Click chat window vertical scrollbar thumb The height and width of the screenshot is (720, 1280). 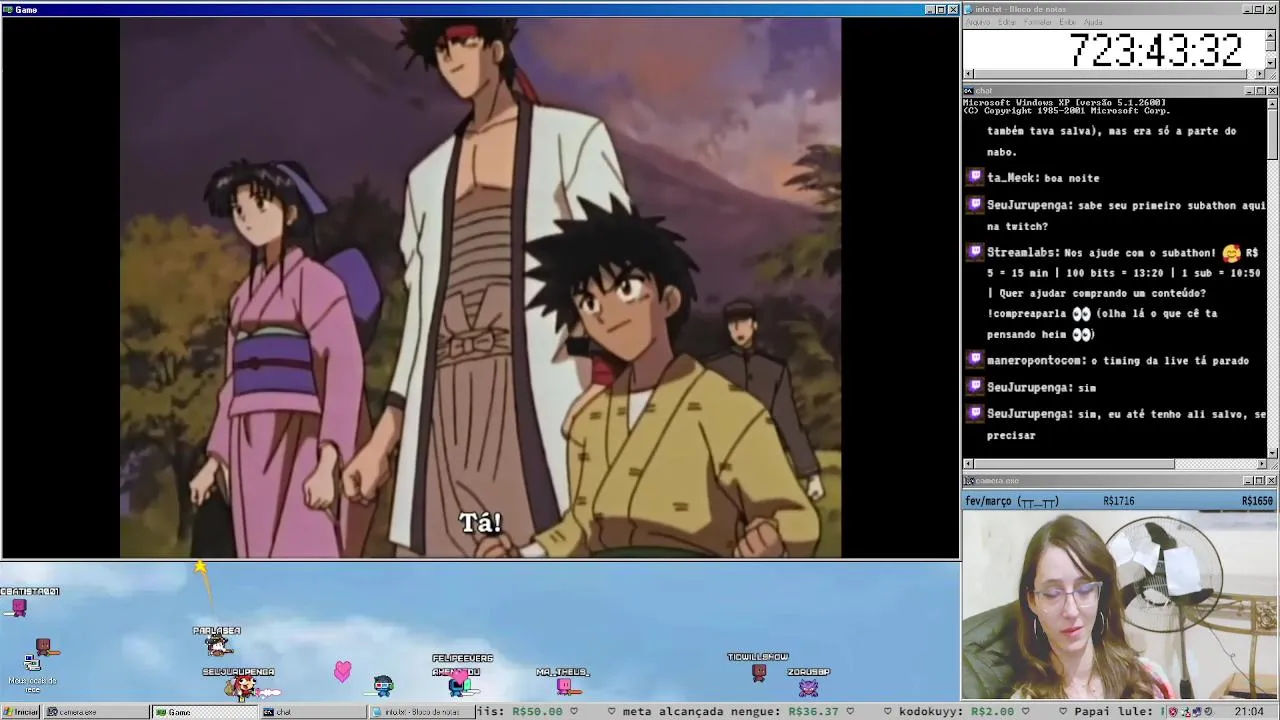(x=1272, y=134)
